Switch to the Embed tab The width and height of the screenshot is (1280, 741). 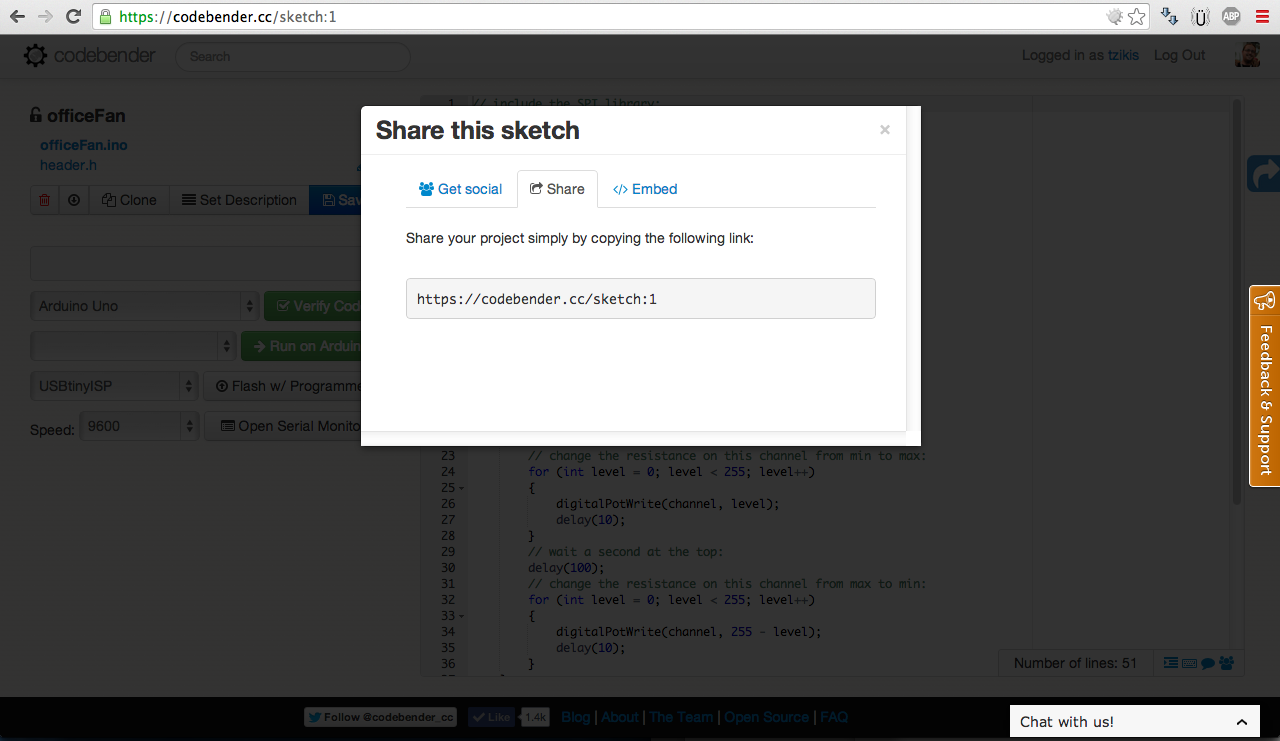click(645, 189)
